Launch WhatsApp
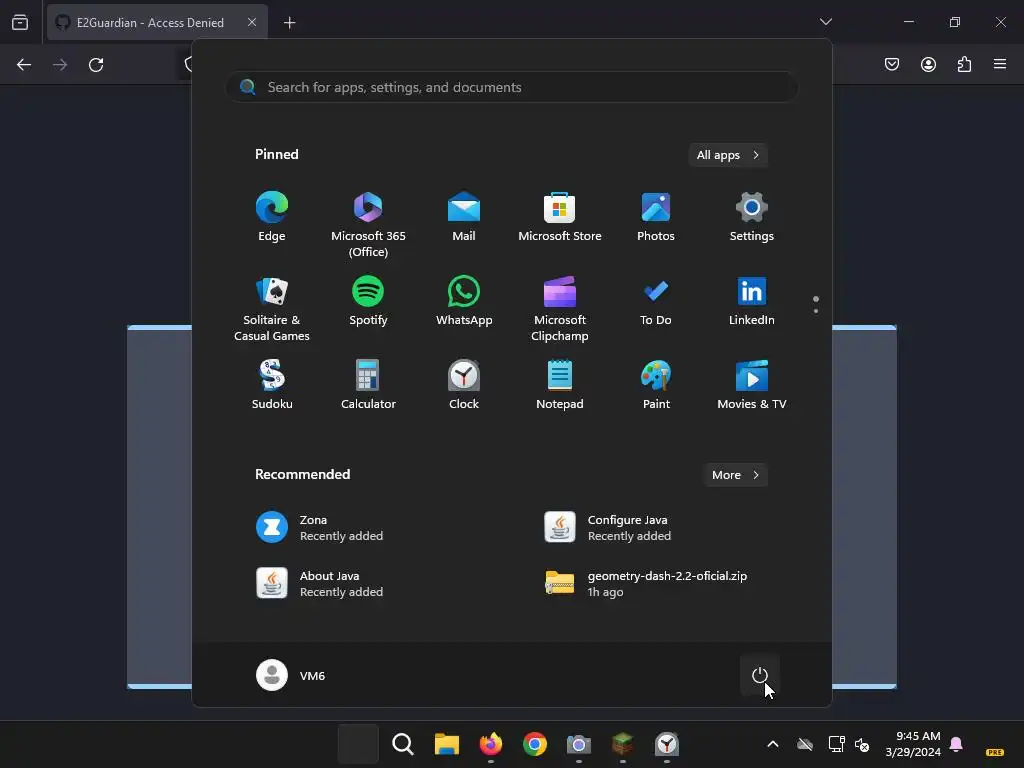This screenshot has width=1024, height=768. tap(464, 301)
